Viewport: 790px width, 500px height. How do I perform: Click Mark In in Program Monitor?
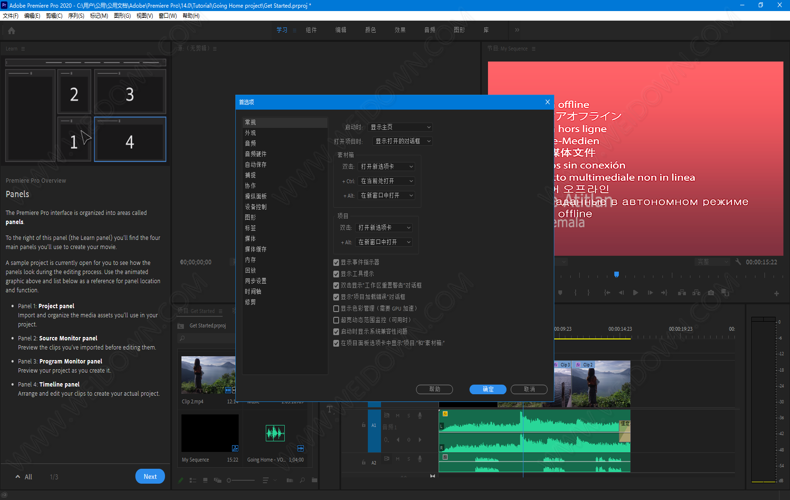tap(575, 293)
